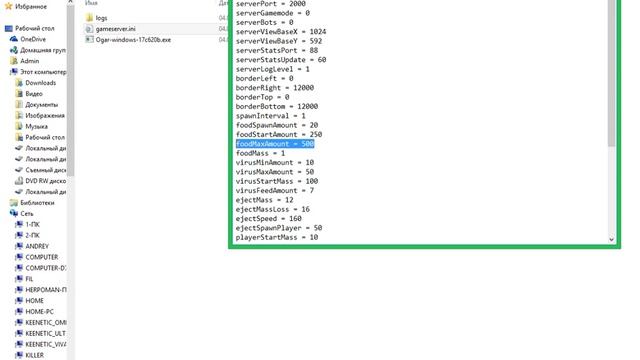Select the gameserver.ini file
This screenshot has width=640, height=360.
coord(110,29)
